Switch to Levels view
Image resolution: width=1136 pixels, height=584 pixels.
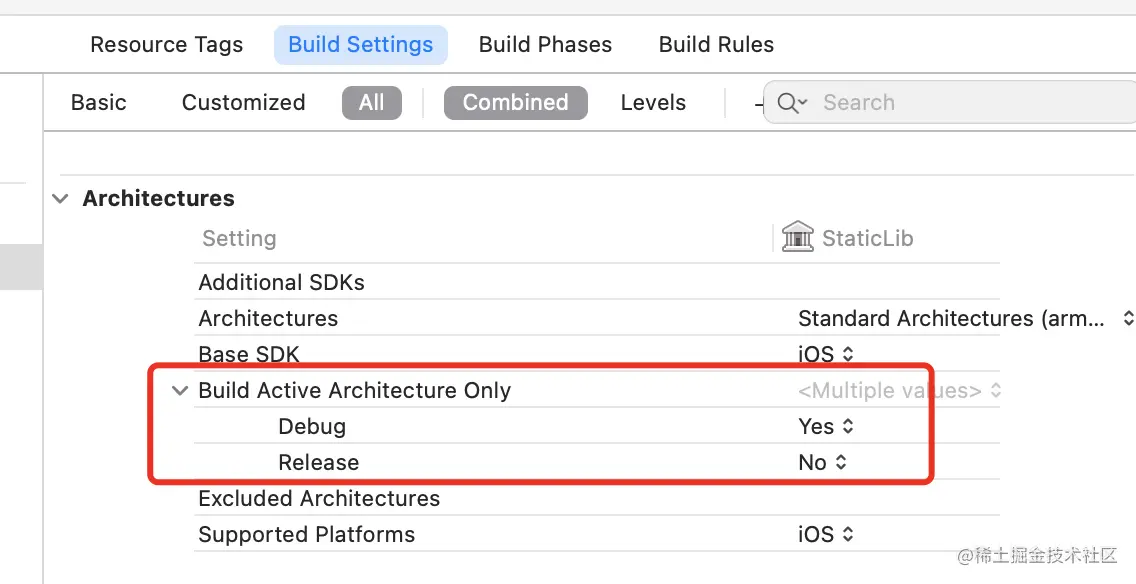[x=653, y=103]
